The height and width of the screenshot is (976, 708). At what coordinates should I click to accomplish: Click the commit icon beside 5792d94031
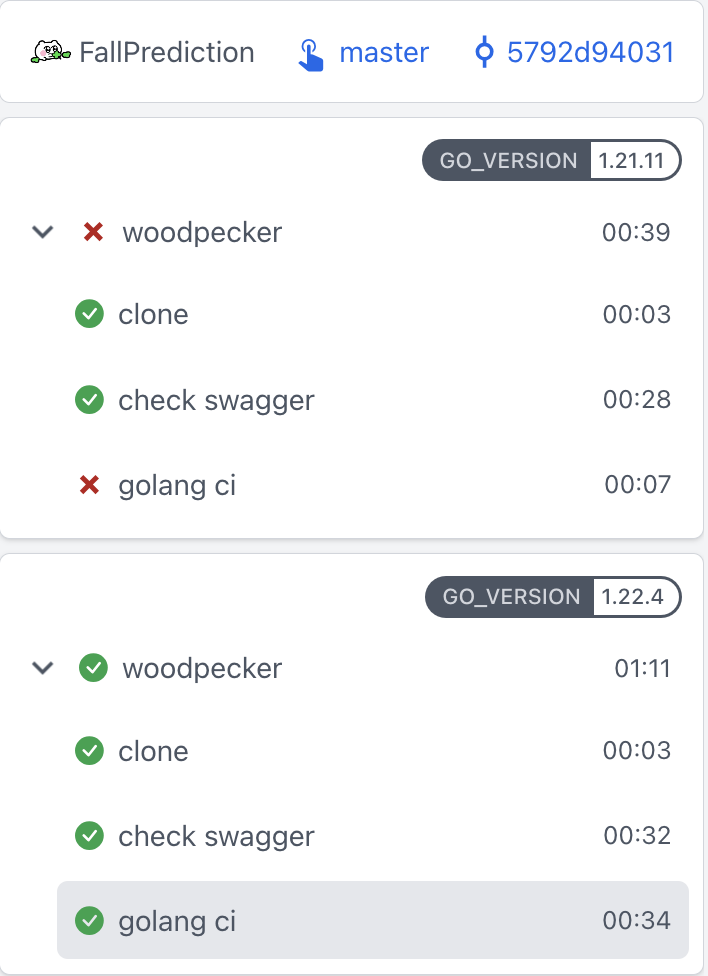[x=484, y=52]
